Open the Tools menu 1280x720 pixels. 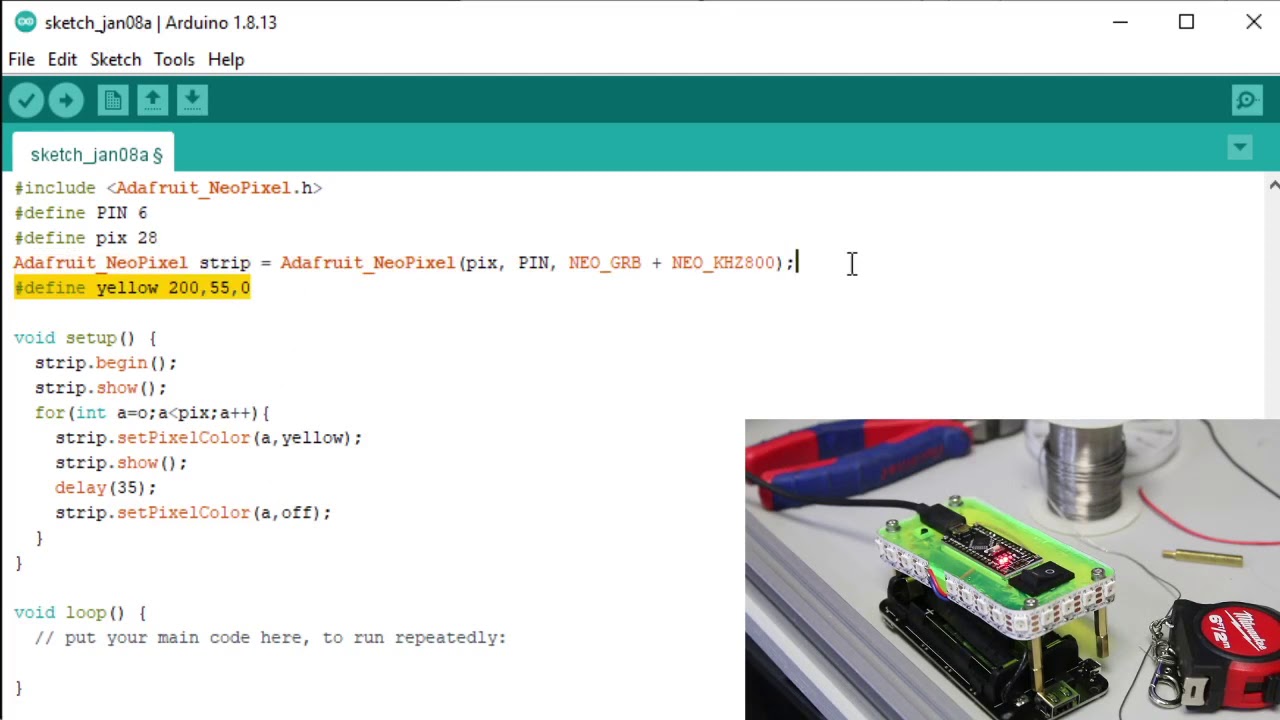174,59
